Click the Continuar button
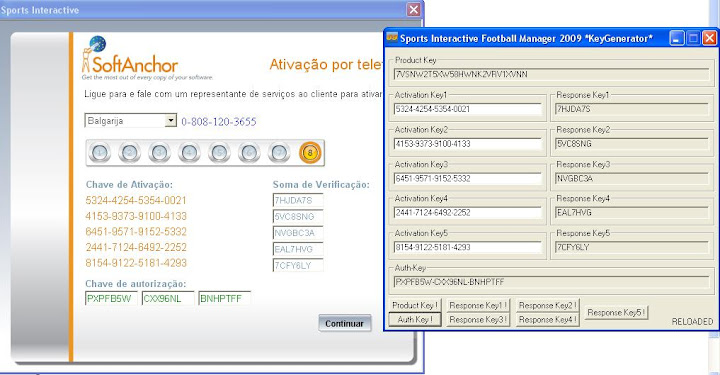This screenshot has height=375, width=720. (344, 324)
